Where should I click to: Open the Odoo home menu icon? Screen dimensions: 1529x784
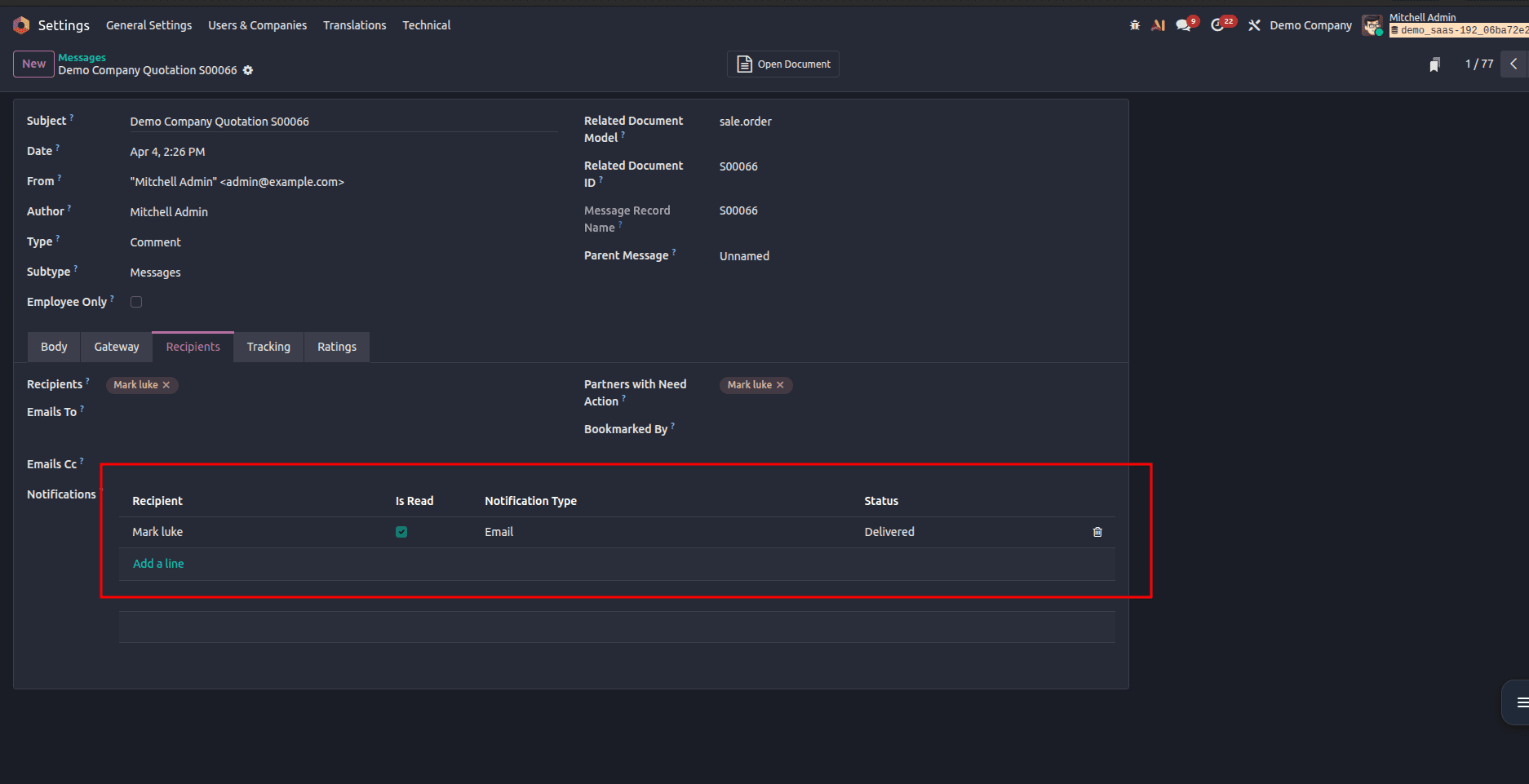(21, 25)
